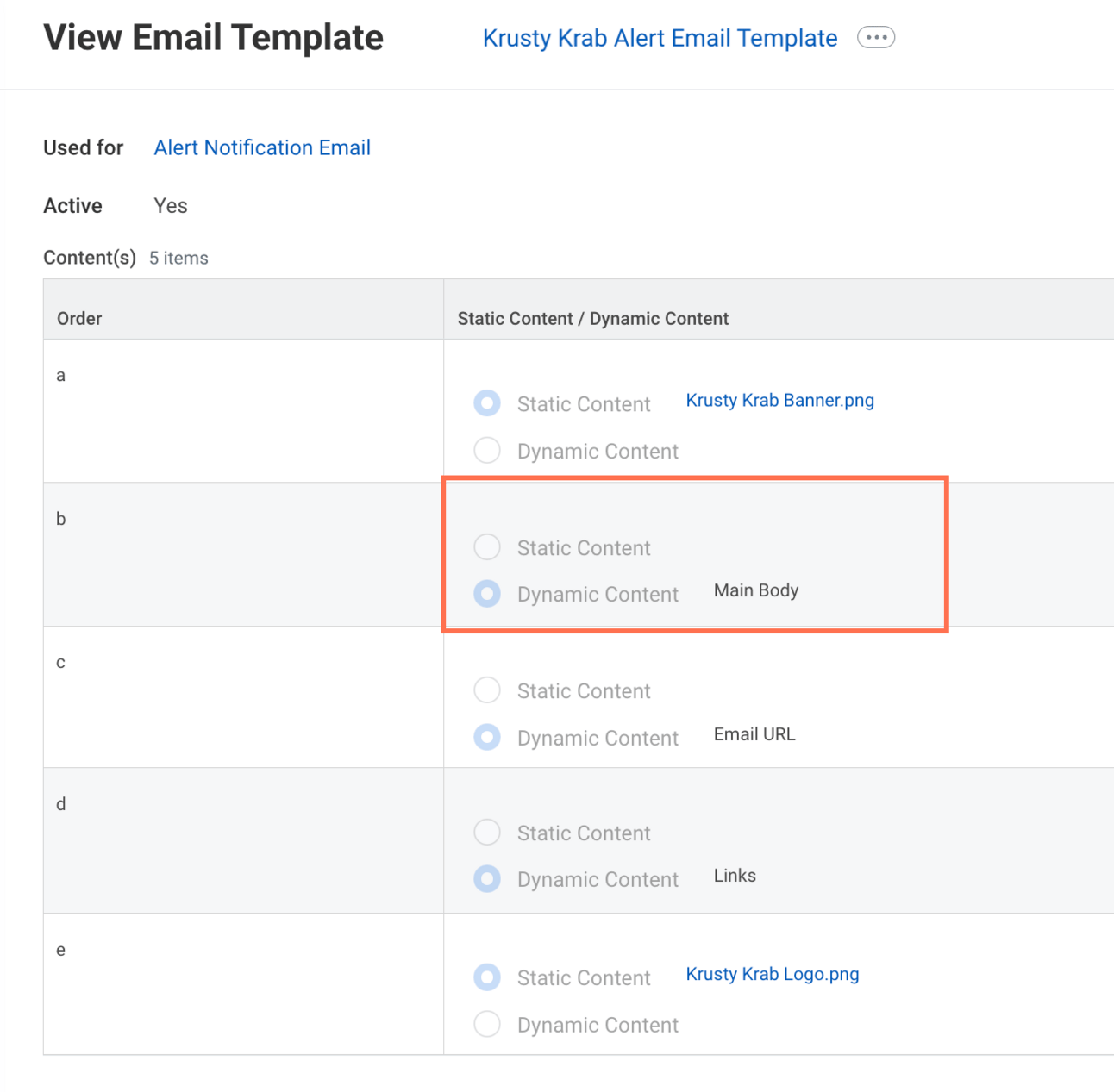
Task: Click the Order column header
Action: (79, 319)
